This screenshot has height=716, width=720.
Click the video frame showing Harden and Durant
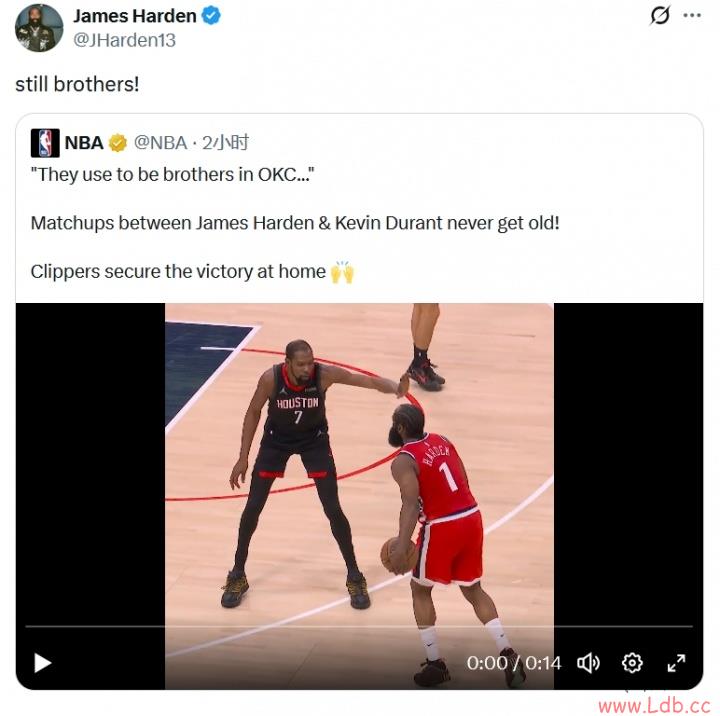[359, 464]
